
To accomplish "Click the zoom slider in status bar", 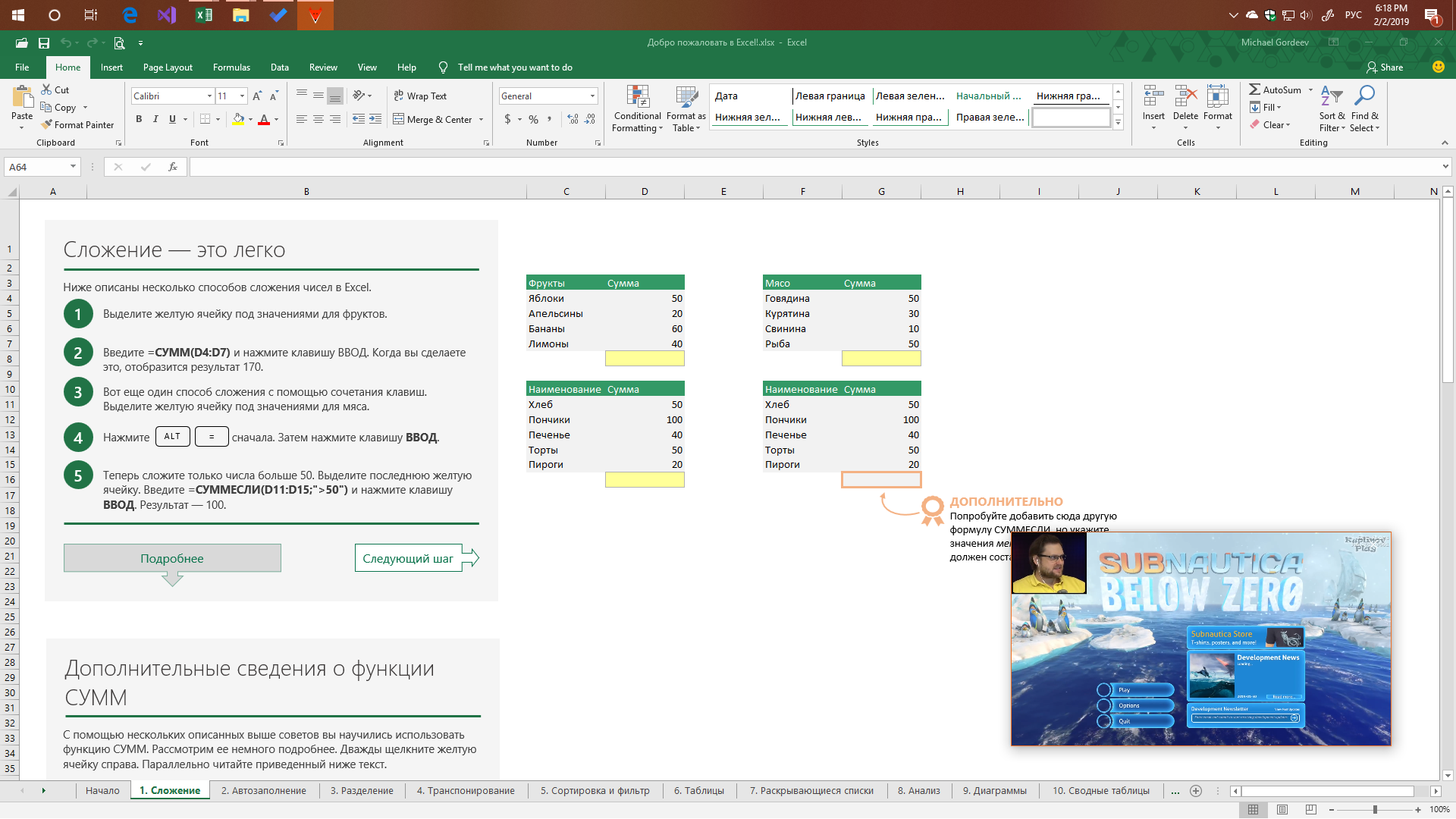I will [1375, 810].
